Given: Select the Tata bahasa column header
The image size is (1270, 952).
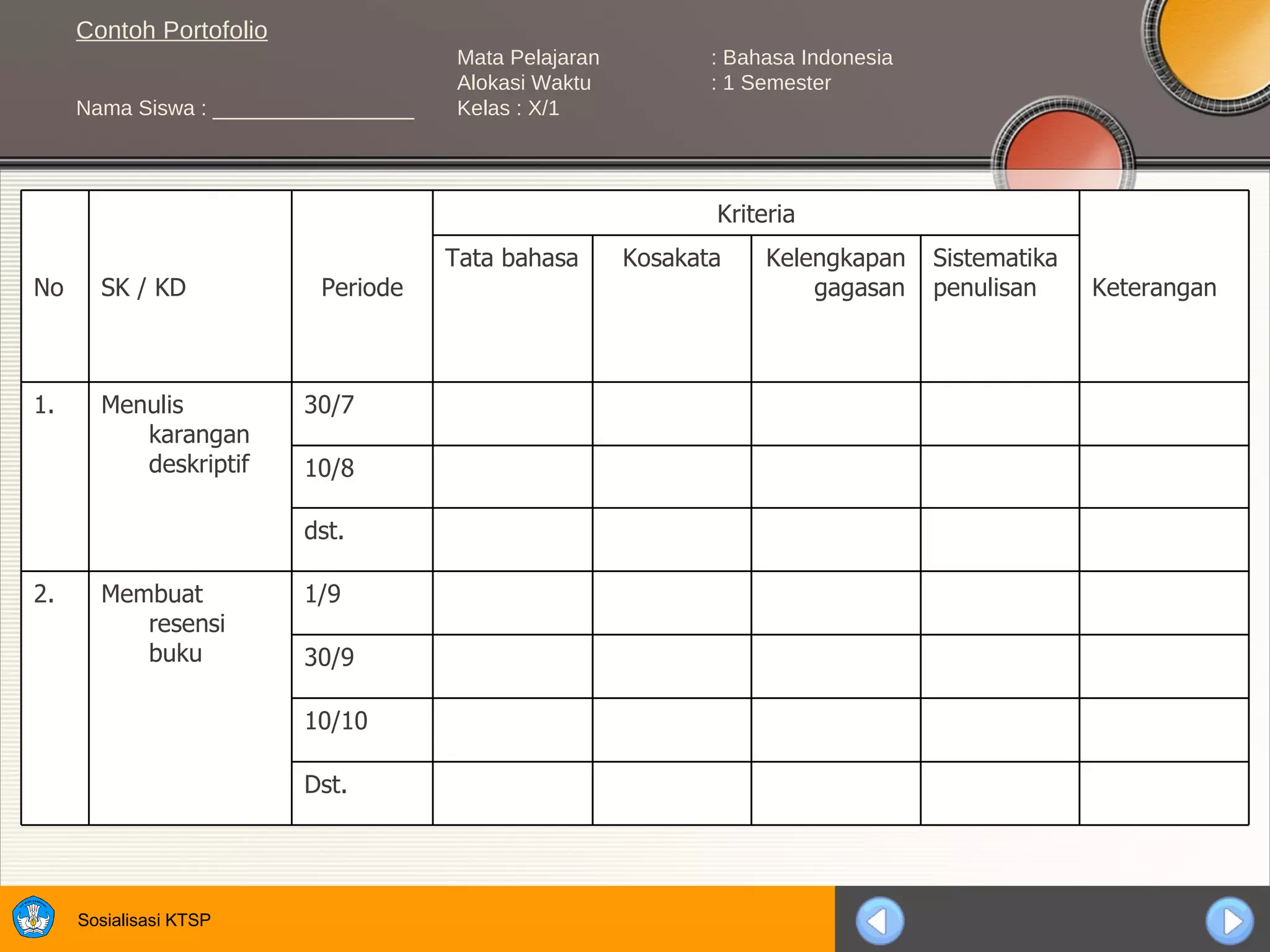Looking at the screenshot, I should 512,258.
